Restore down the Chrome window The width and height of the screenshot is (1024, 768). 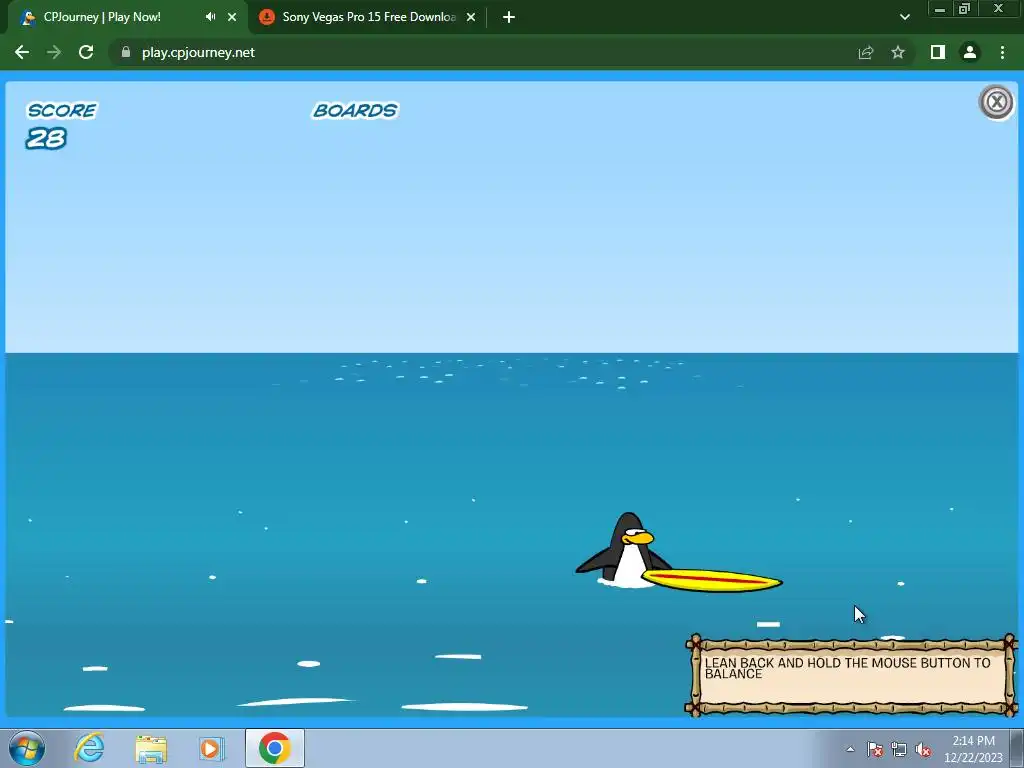coord(964,9)
